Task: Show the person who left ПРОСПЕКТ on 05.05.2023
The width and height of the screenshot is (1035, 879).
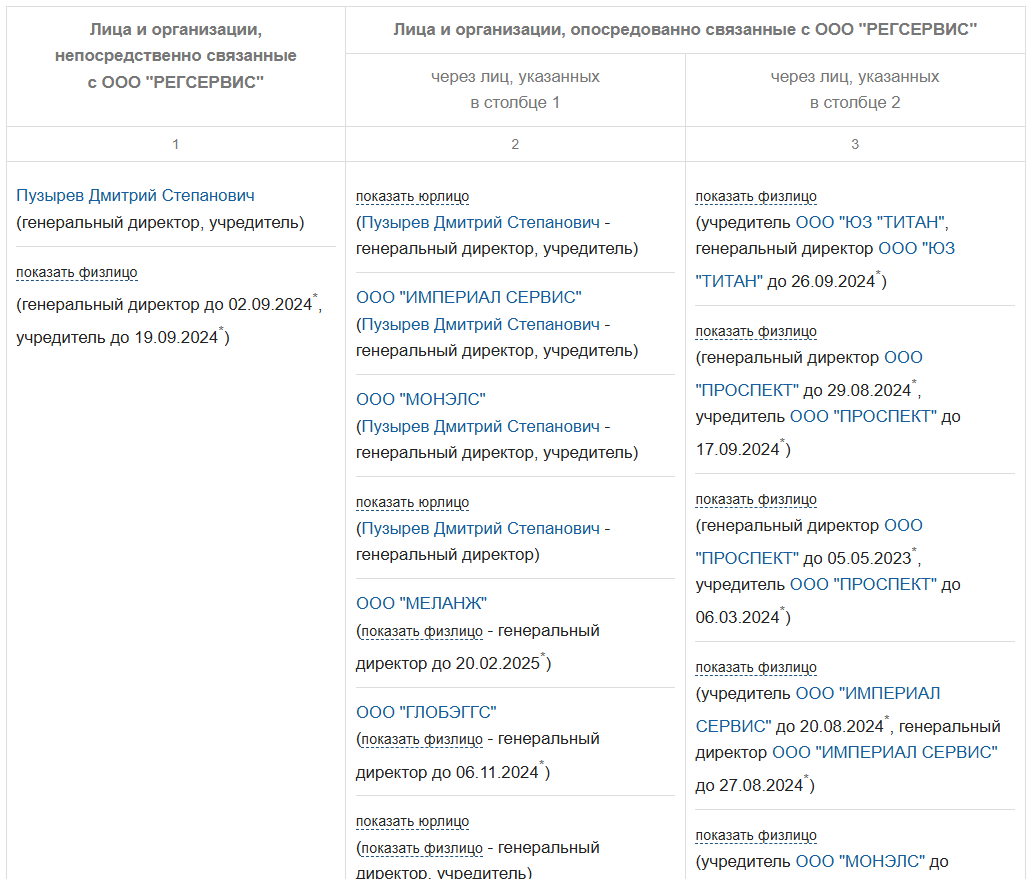Action: [756, 499]
